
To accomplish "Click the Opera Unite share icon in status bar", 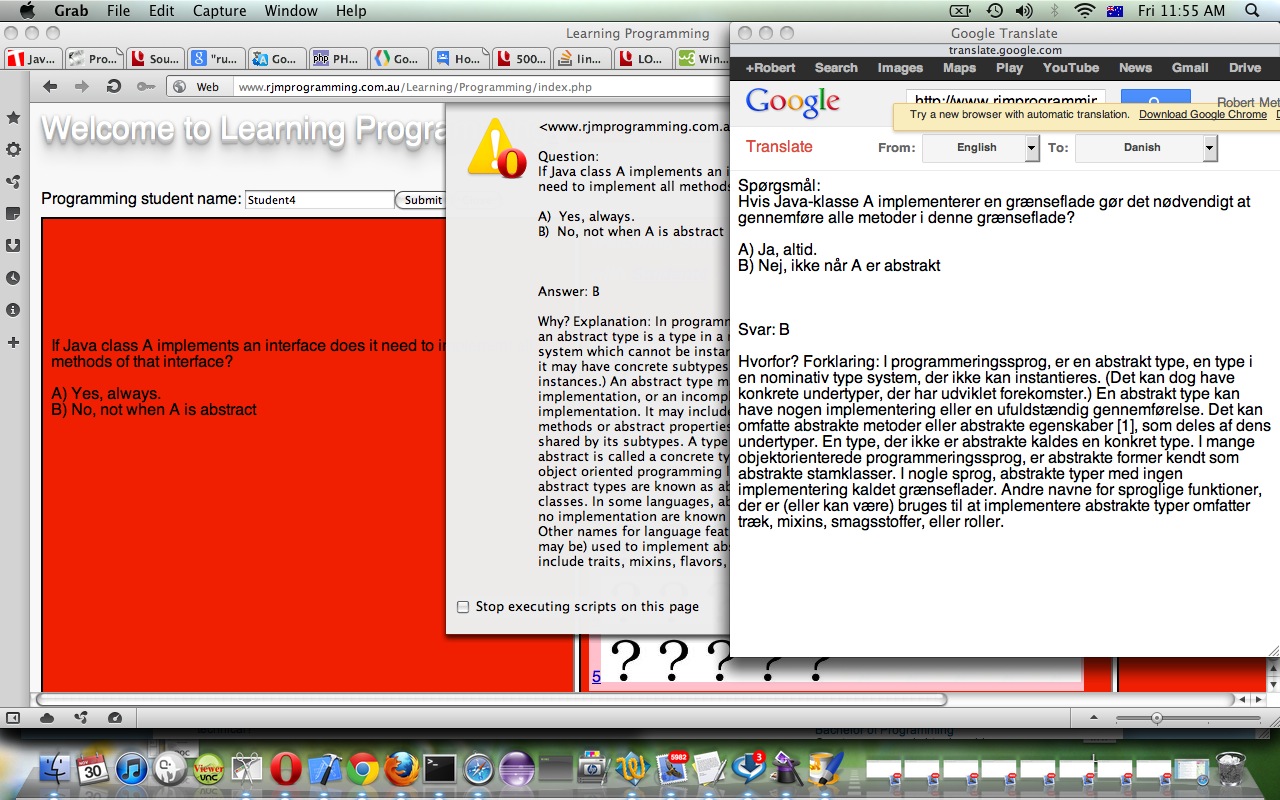I will pos(81,718).
